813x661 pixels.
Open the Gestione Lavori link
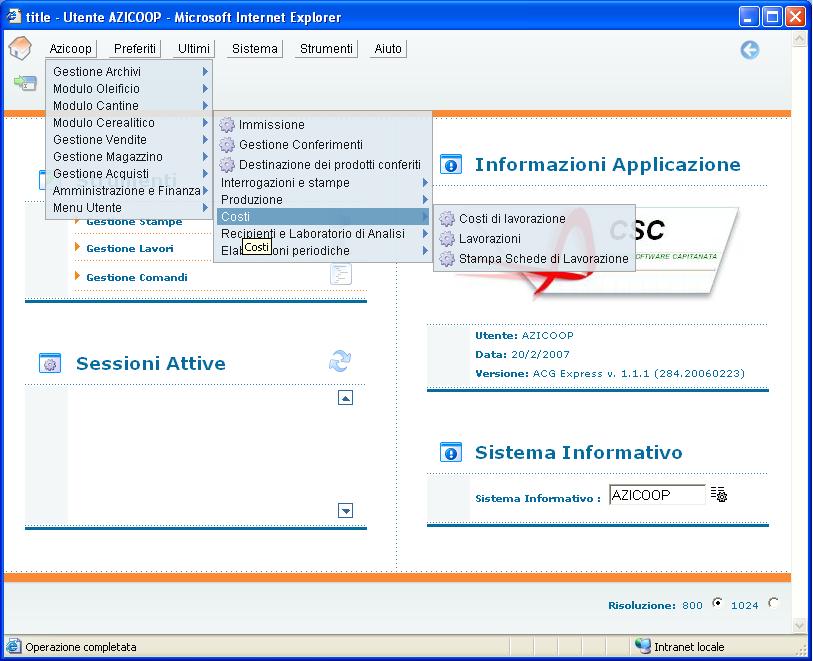[130, 248]
